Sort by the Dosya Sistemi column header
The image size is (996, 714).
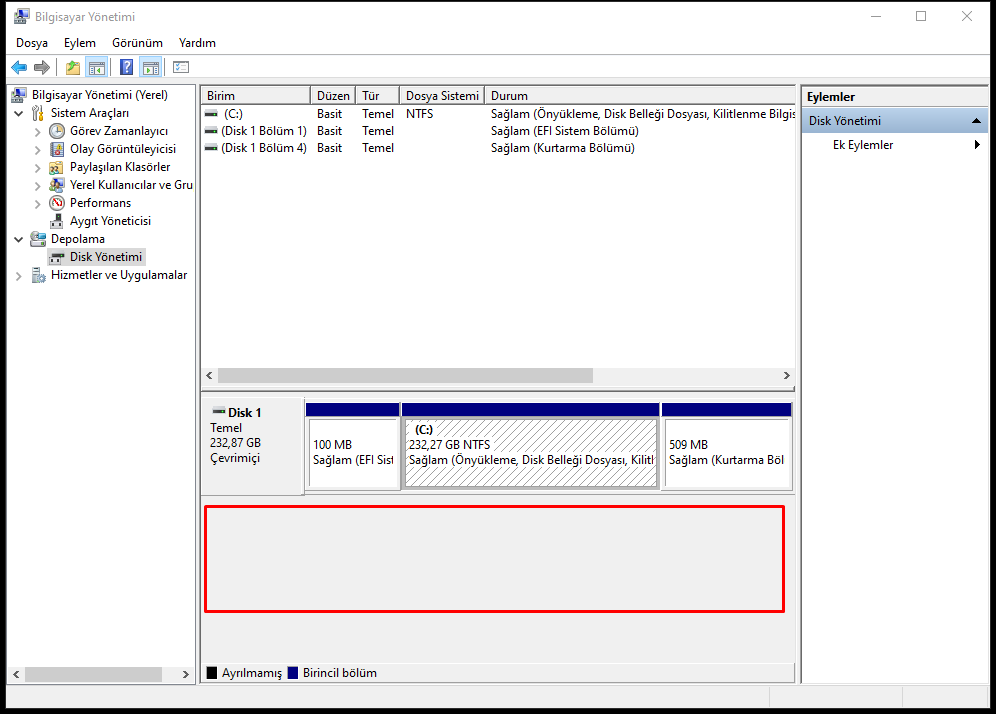point(442,95)
